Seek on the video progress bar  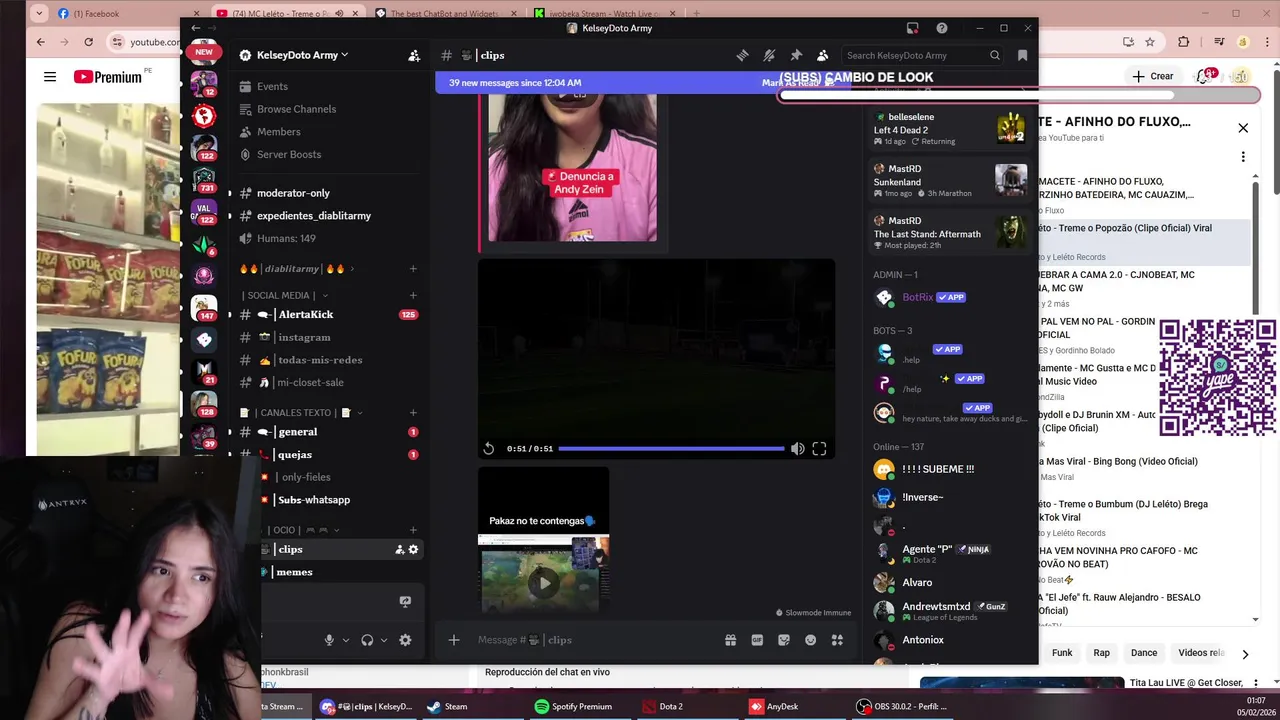pyautogui.click(x=671, y=449)
